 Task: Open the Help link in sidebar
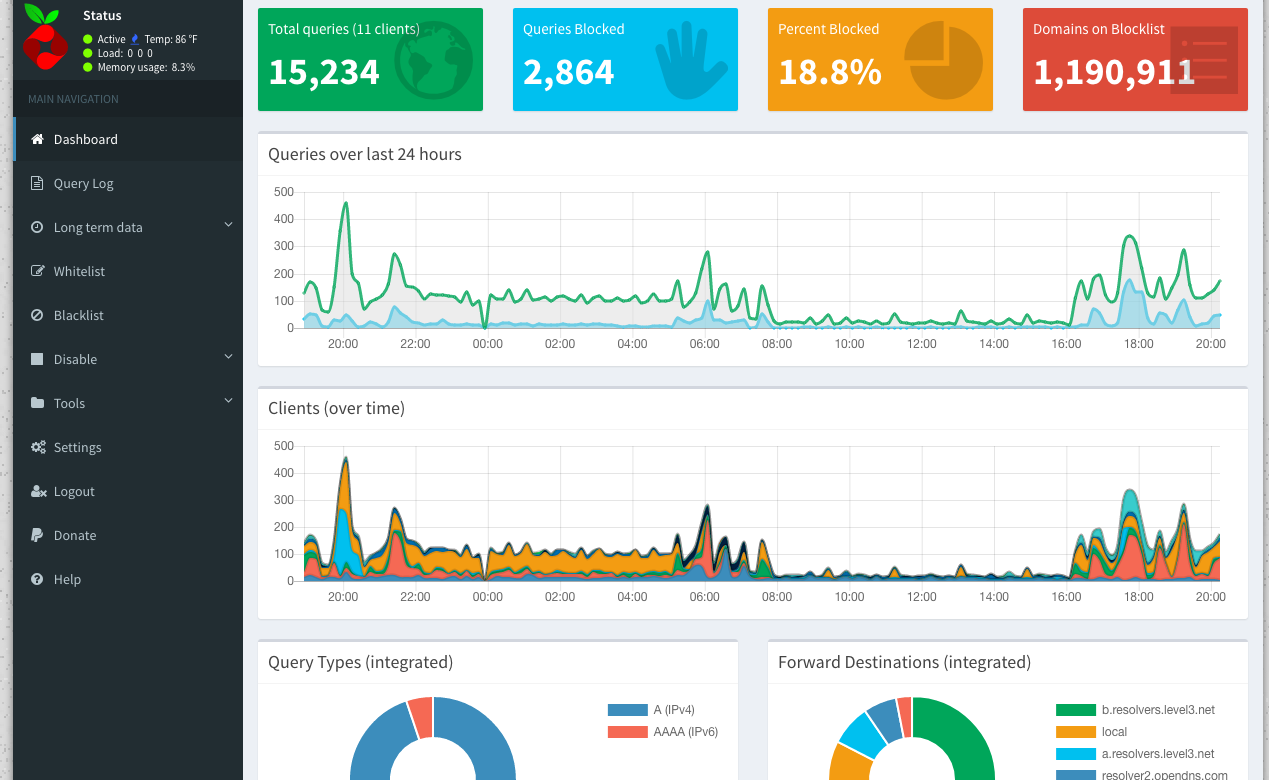[x=129, y=579]
